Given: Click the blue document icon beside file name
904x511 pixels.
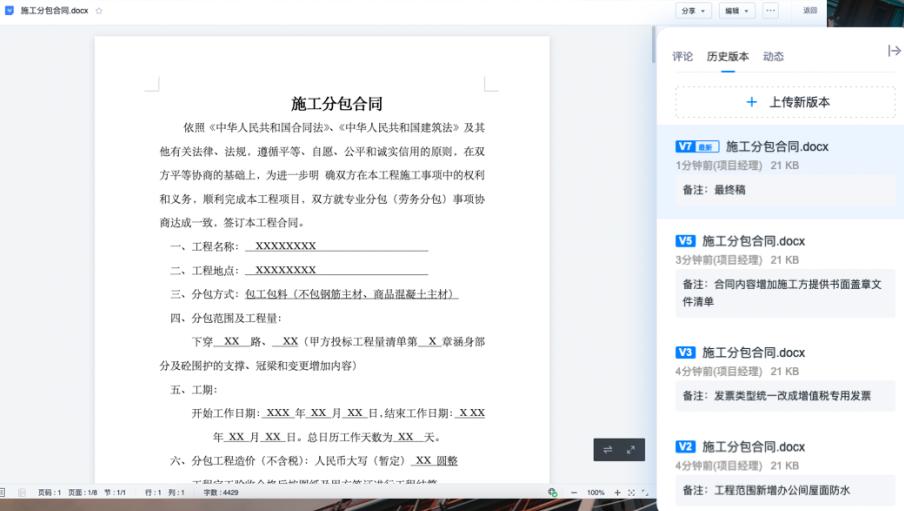Looking at the screenshot, I should [9, 10].
